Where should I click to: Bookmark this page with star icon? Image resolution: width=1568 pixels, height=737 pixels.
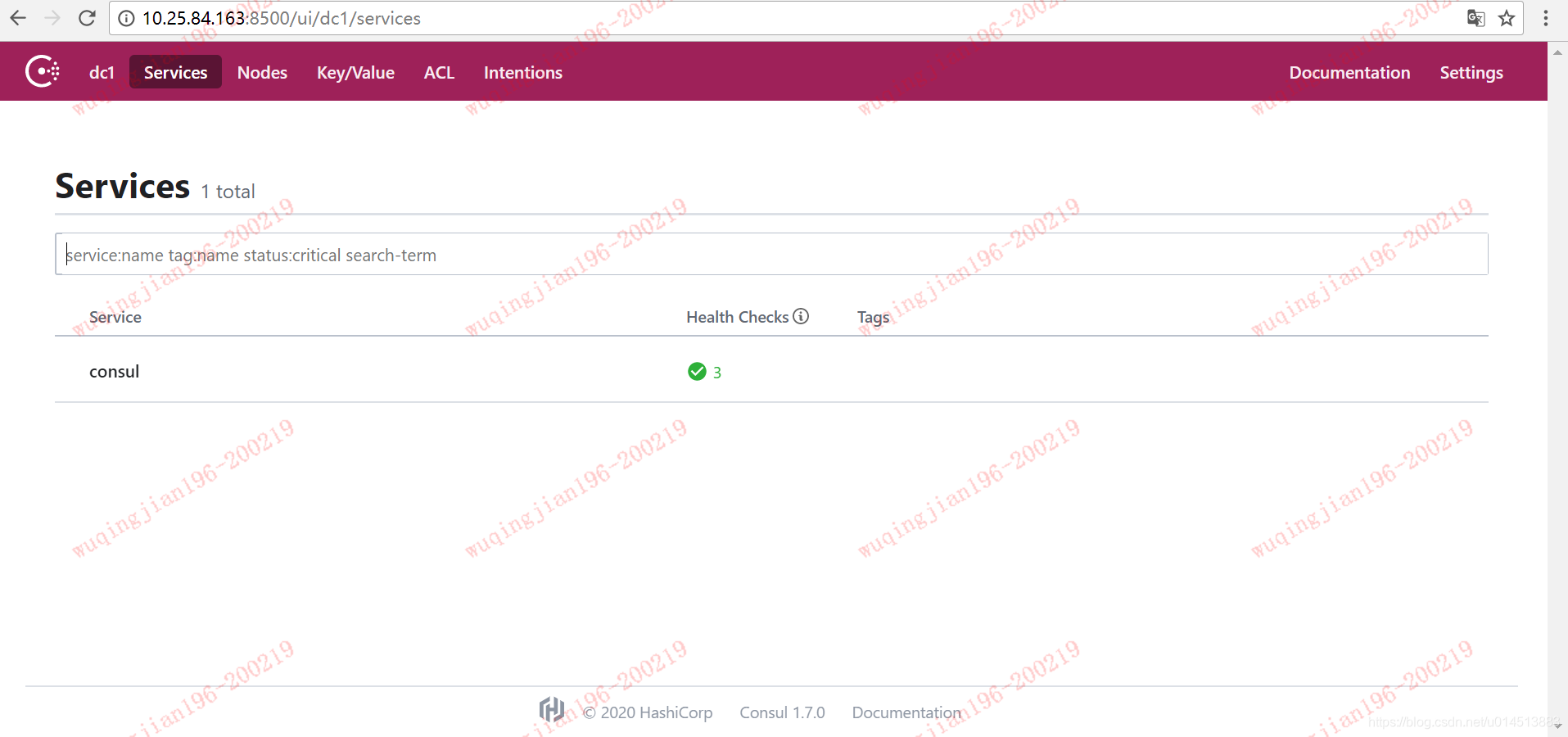coord(1507,18)
